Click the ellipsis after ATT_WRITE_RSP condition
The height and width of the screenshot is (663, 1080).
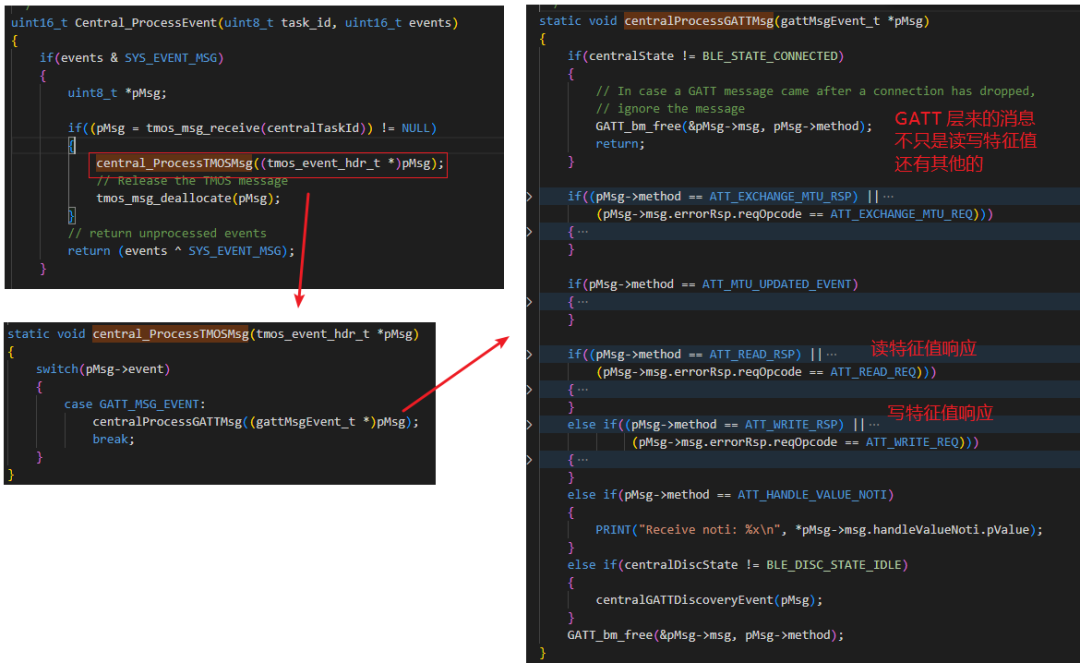(874, 424)
